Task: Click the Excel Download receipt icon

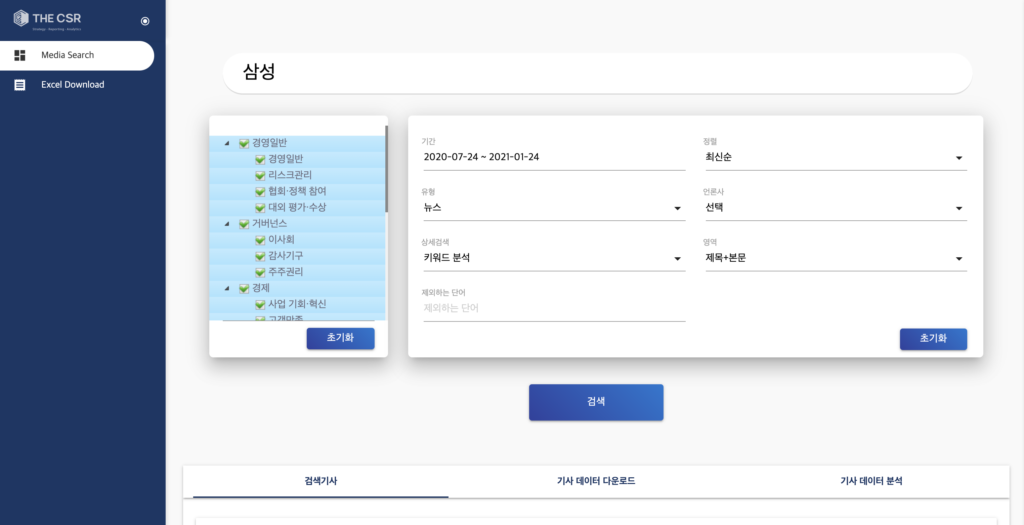Action: [x=20, y=85]
